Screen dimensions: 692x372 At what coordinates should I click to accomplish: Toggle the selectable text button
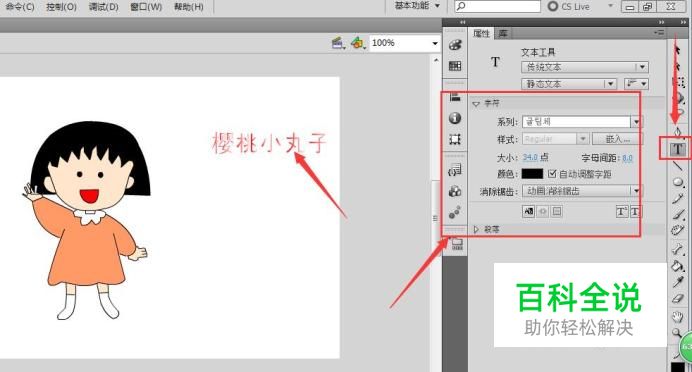point(528,211)
